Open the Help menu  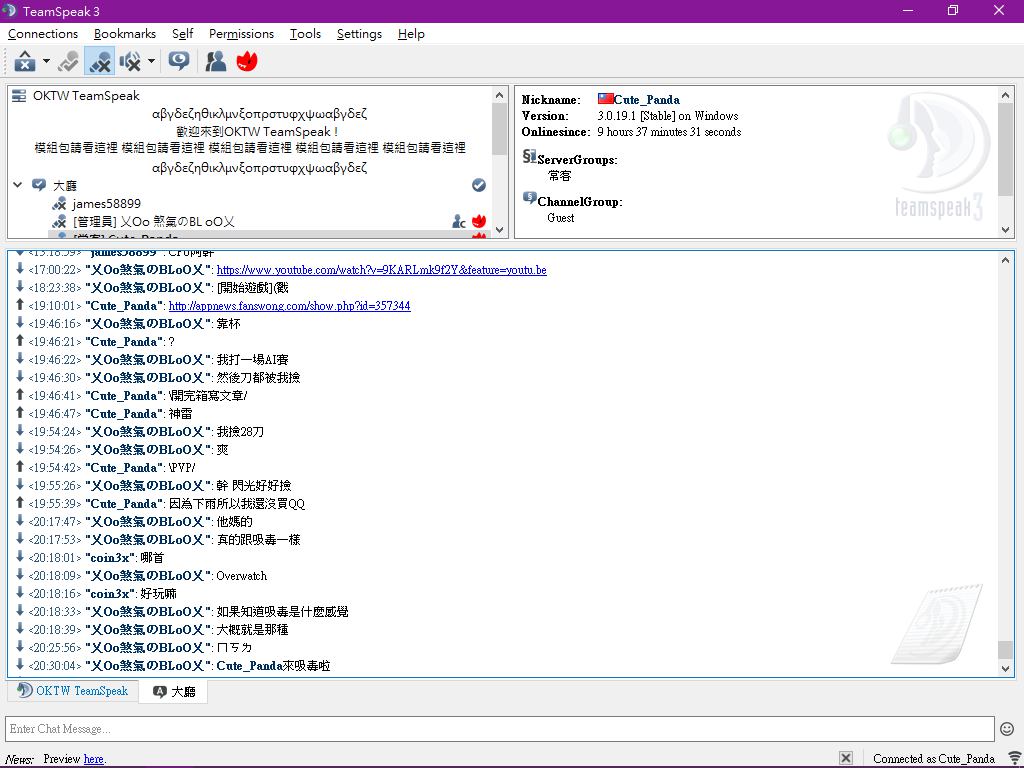tap(411, 34)
